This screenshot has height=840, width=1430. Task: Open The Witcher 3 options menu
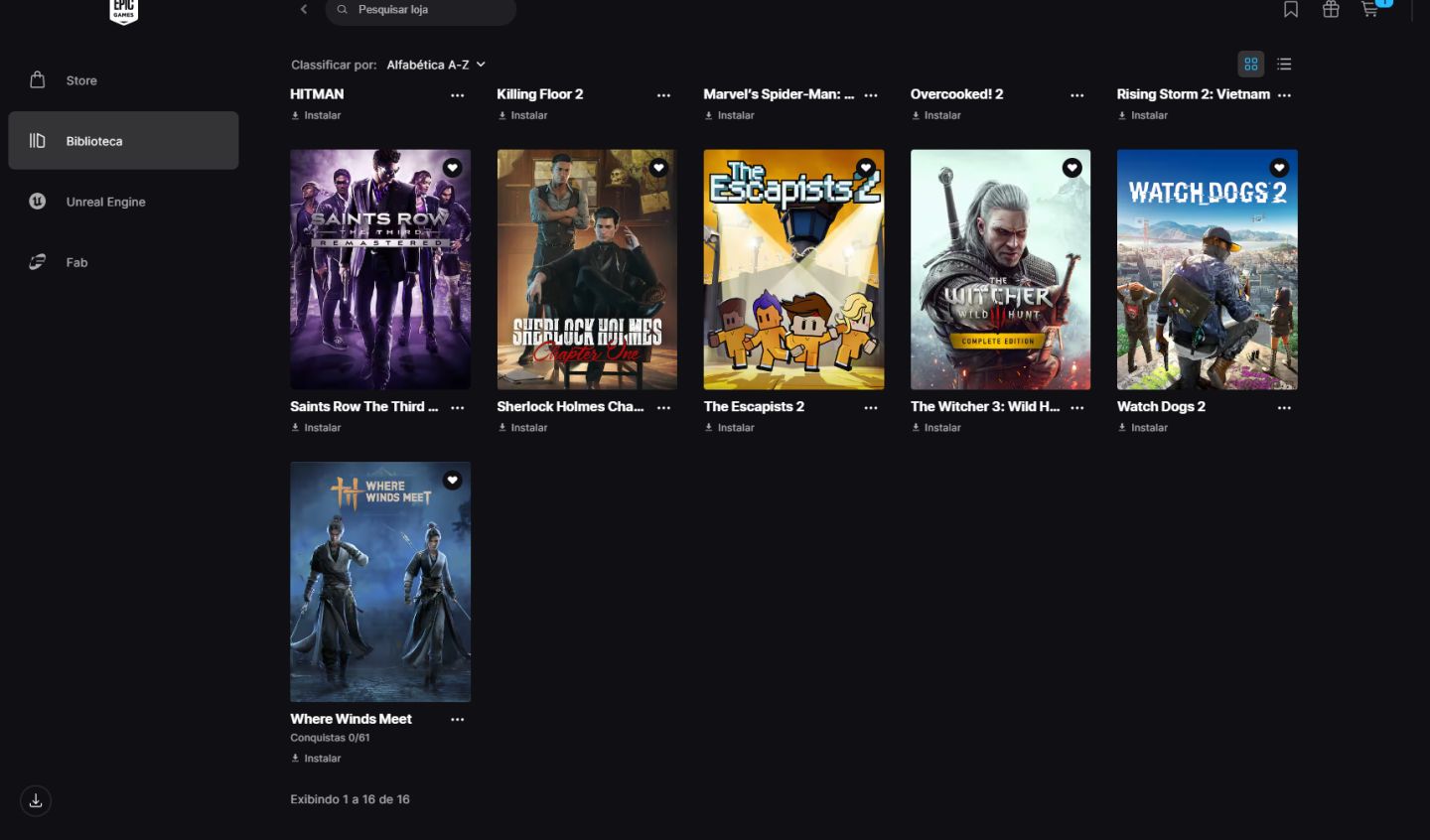coord(1077,408)
